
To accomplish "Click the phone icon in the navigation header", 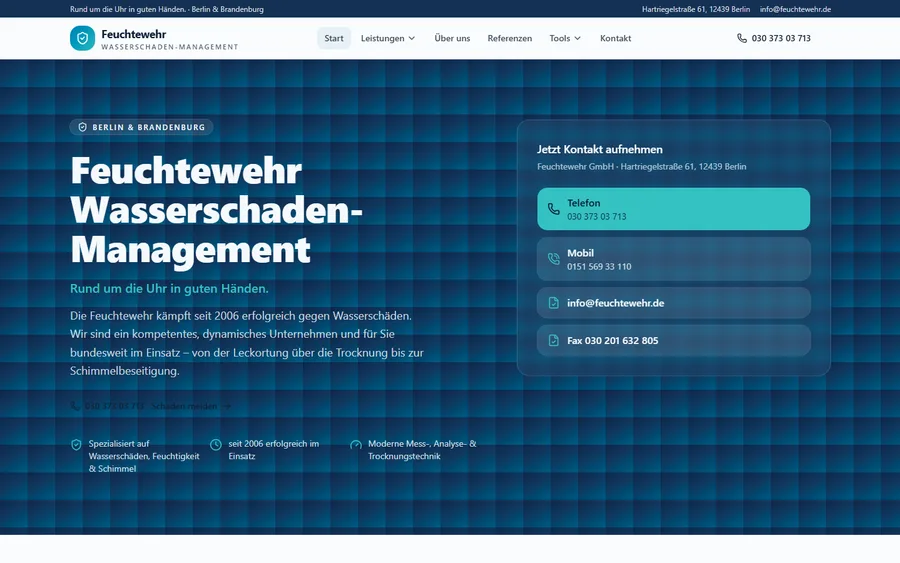I will (742, 38).
